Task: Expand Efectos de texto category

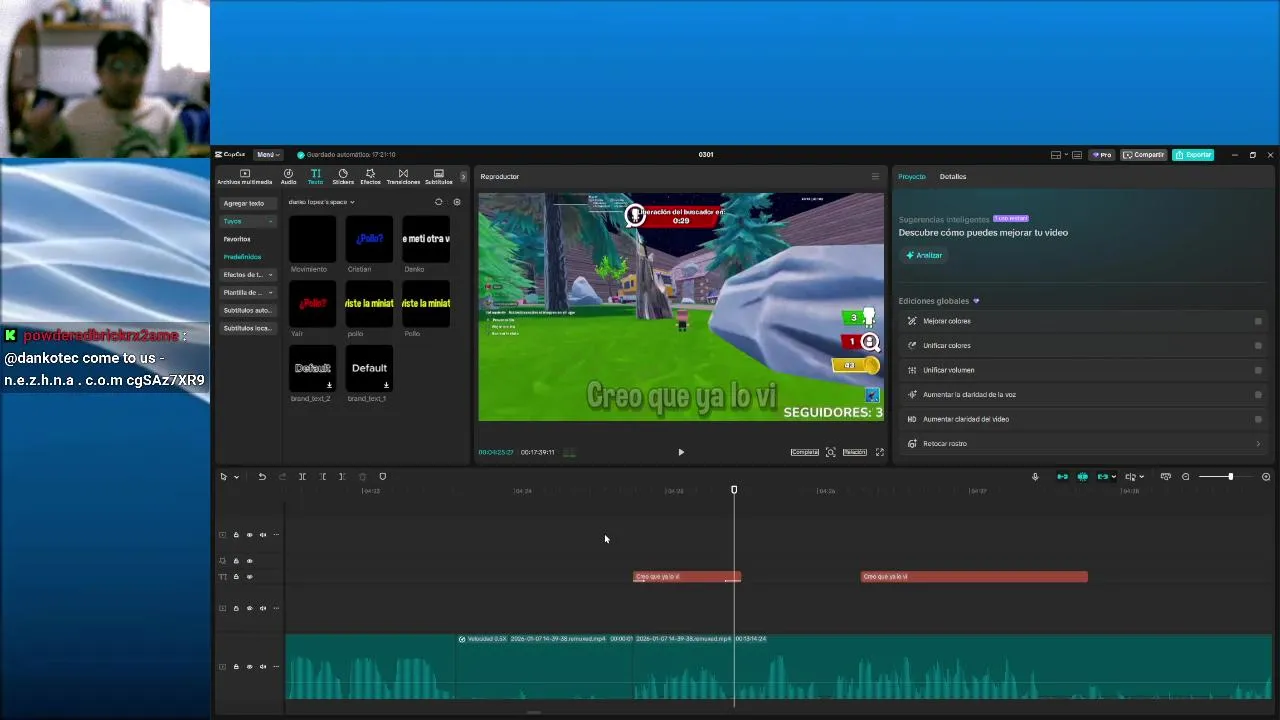Action: (x=248, y=275)
